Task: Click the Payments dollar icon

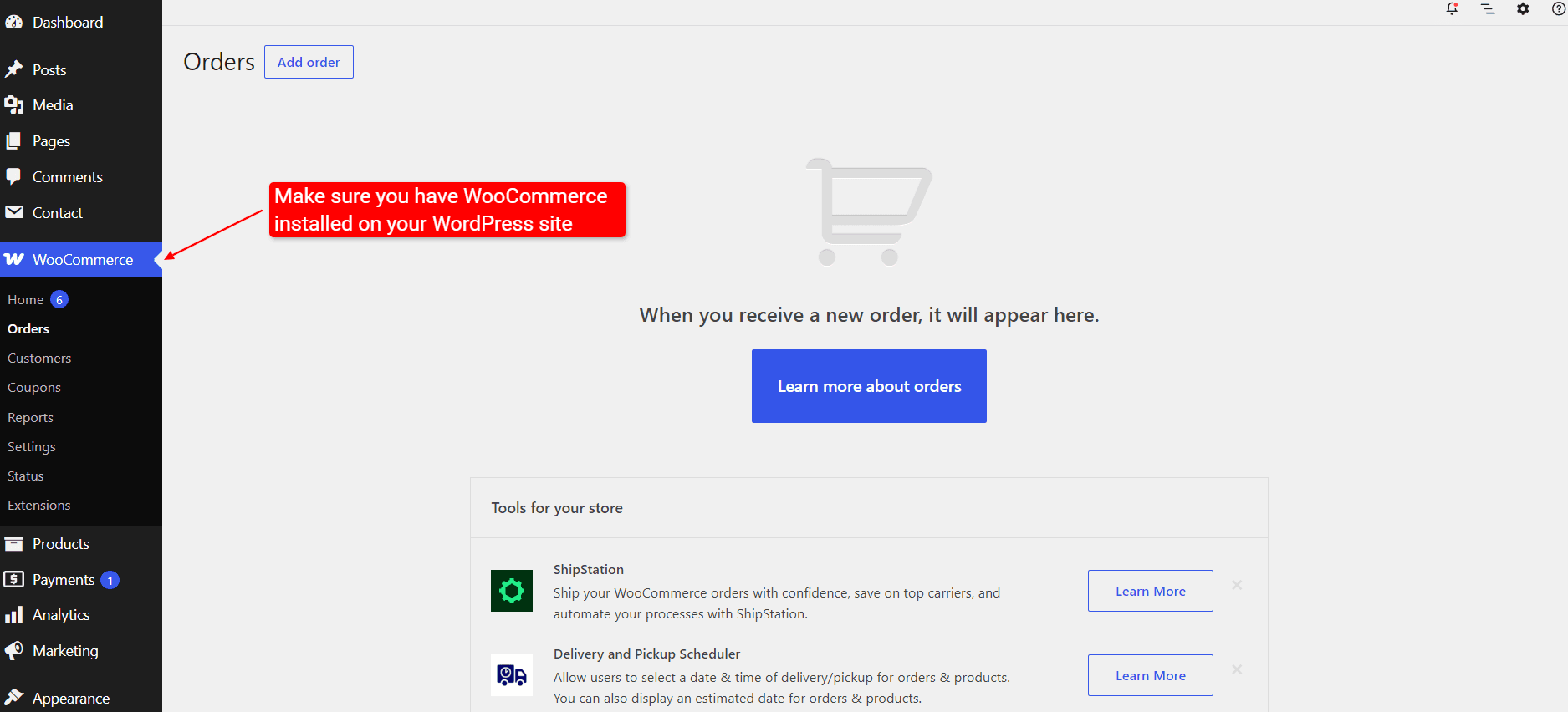Action: point(13,579)
